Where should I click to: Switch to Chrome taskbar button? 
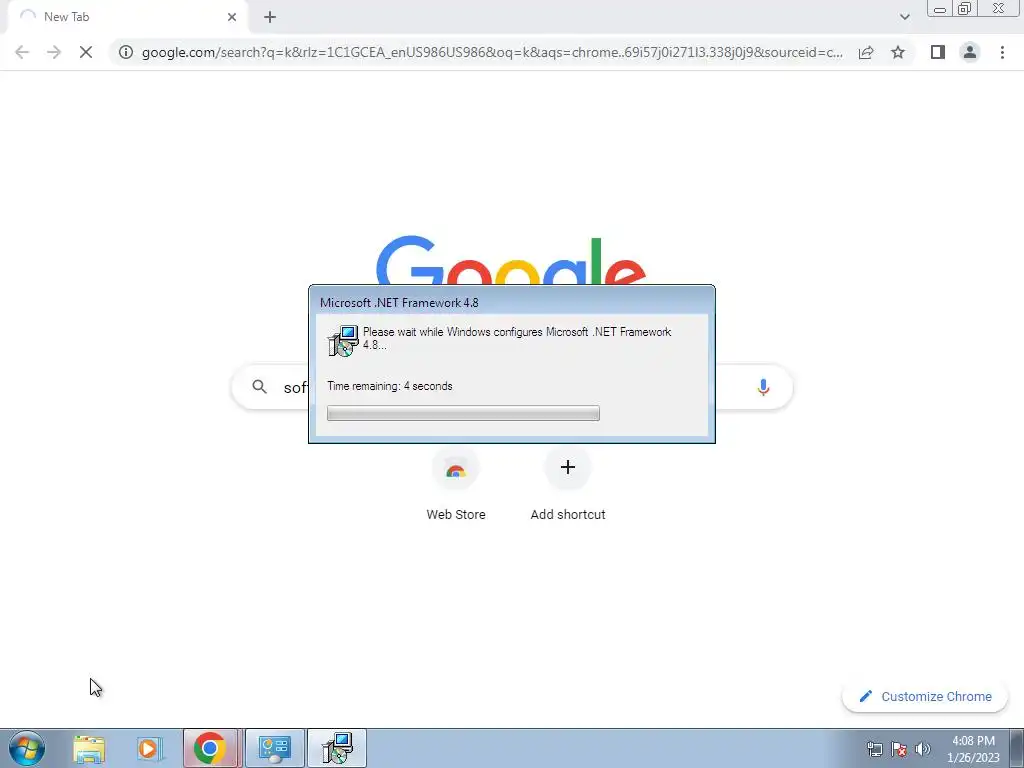[x=210, y=748]
